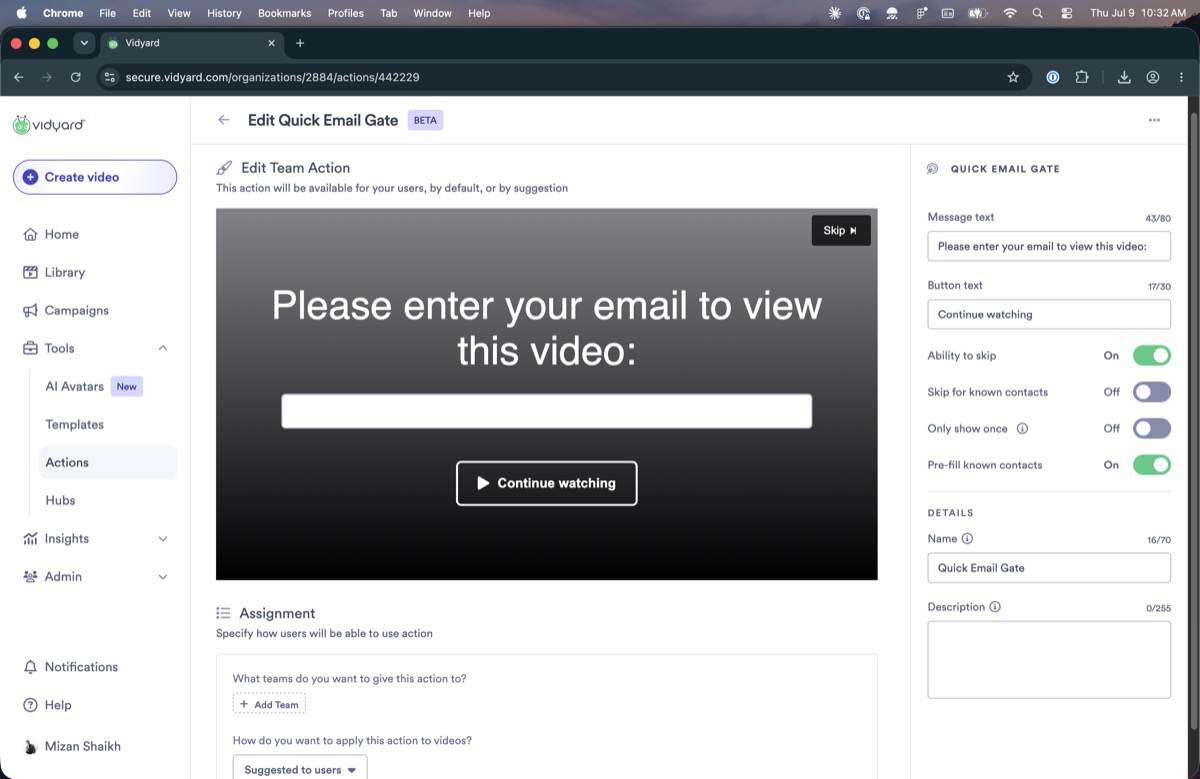Click the Continue watching preview button
This screenshot has height=779, width=1200.
[547, 483]
